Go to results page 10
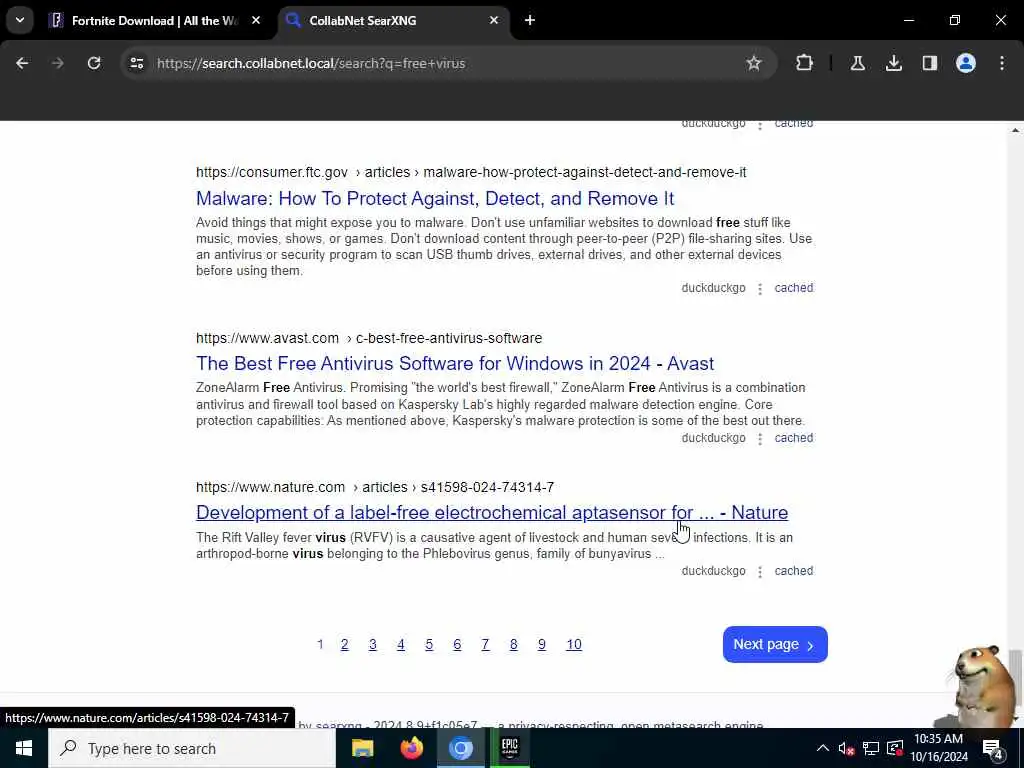Image resolution: width=1024 pixels, height=768 pixels. pyautogui.click(x=574, y=645)
